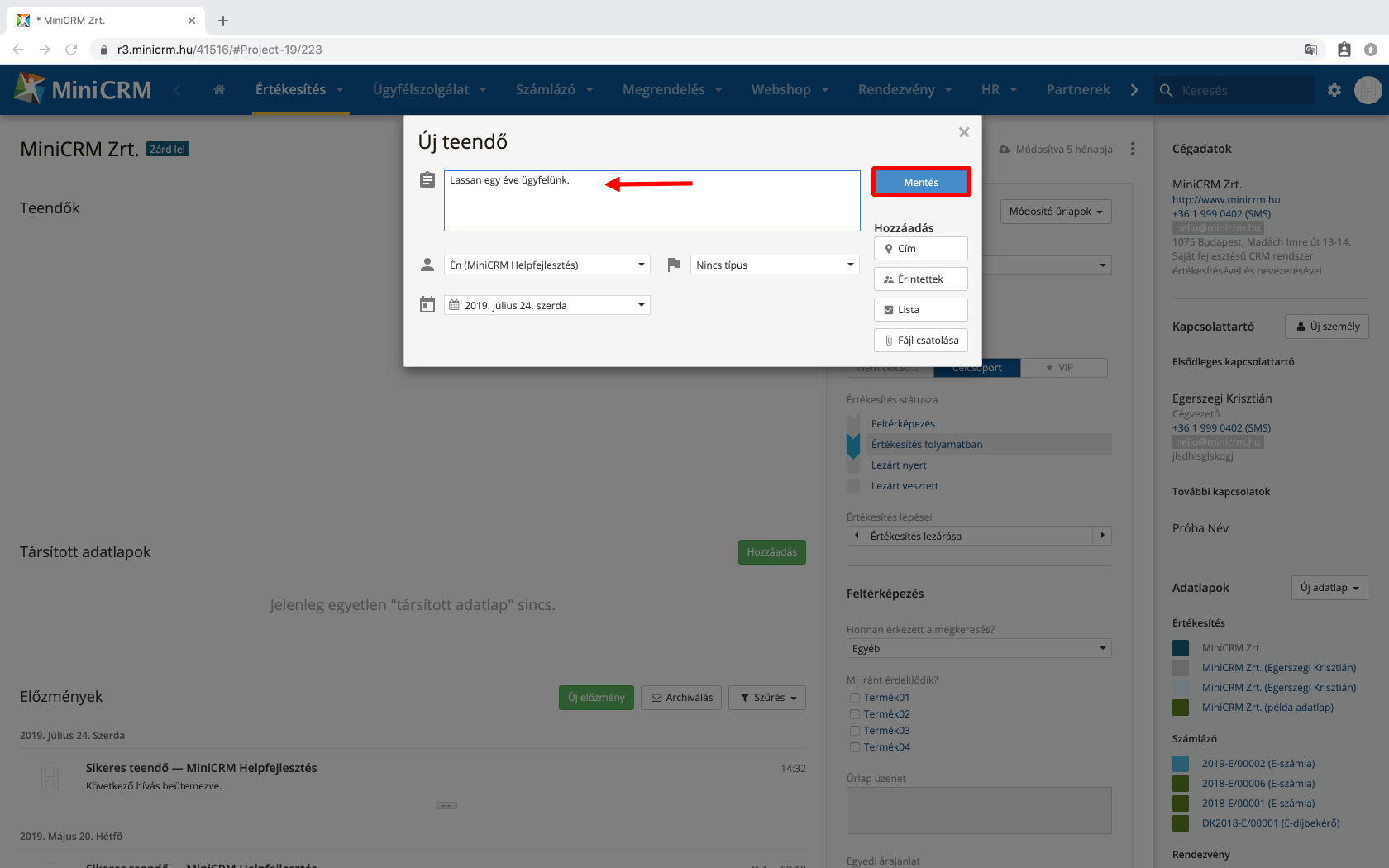The image size is (1389, 868).
Task: Click the navbar left scroll arrow
Action: point(177,90)
